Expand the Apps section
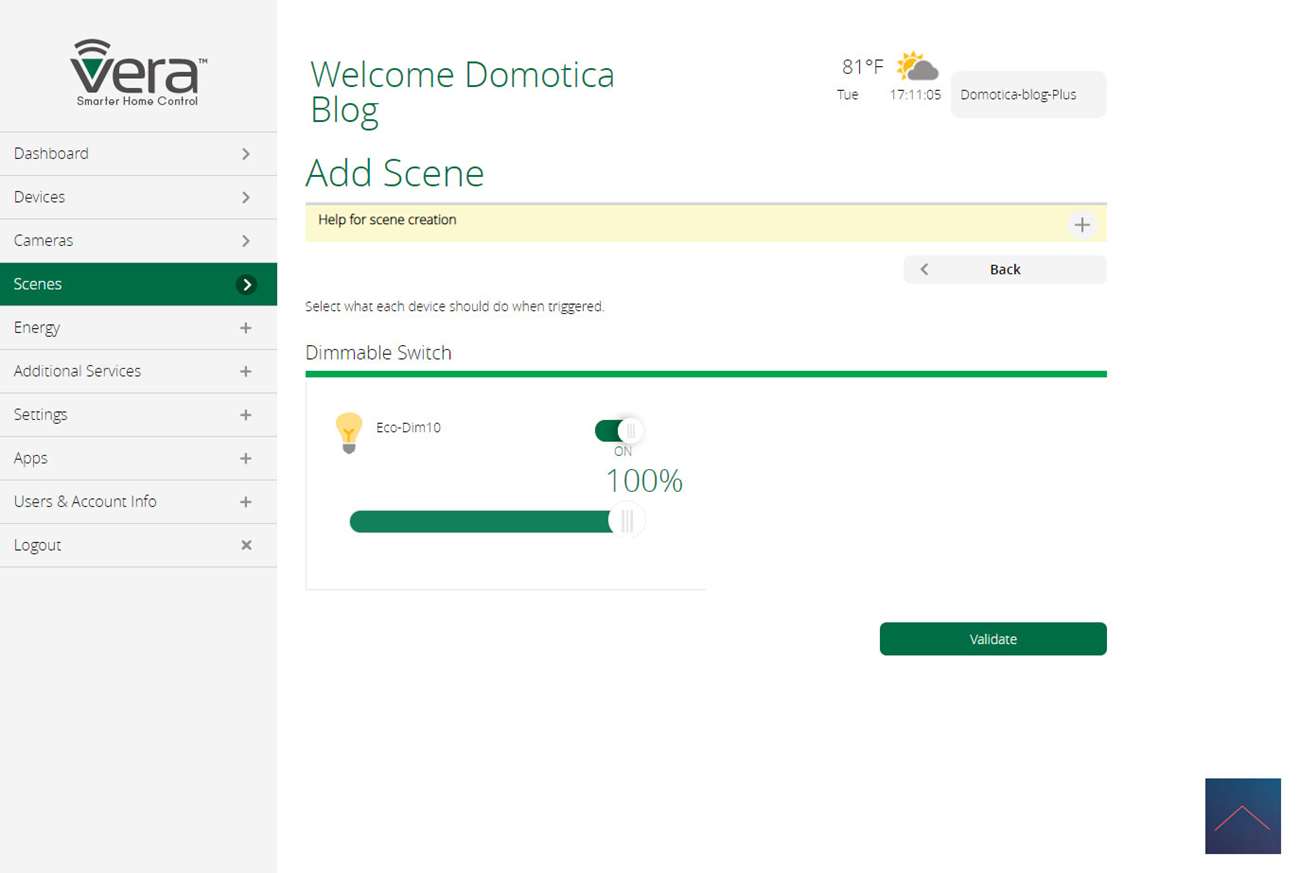This screenshot has width=1300, height=873. pyautogui.click(x=246, y=458)
